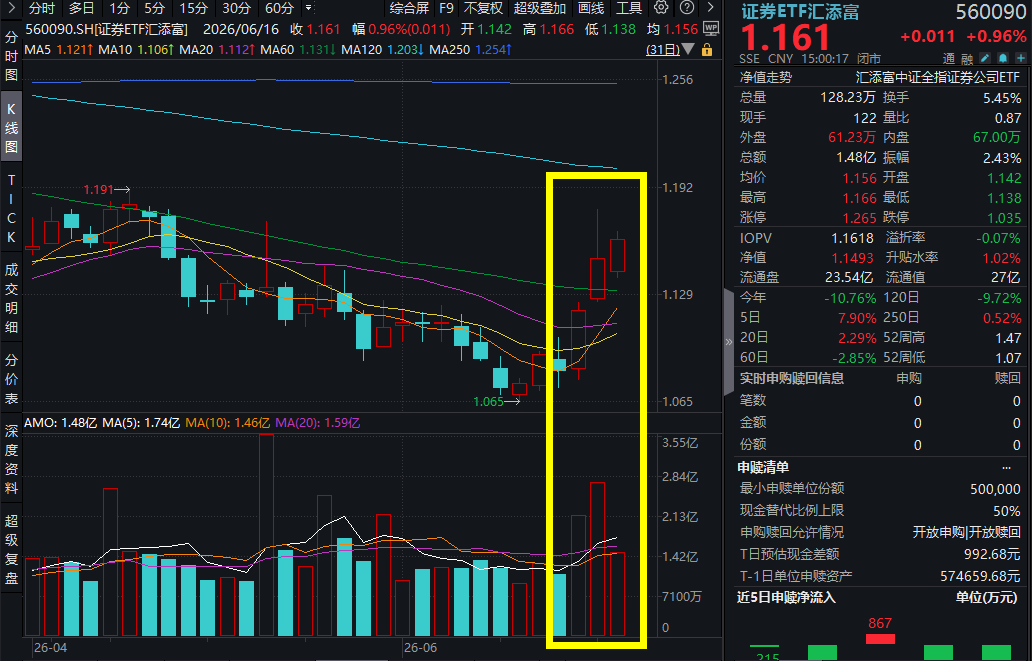Click the pencil note icon
This screenshot has height=661, width=1032.
(985, 59)
